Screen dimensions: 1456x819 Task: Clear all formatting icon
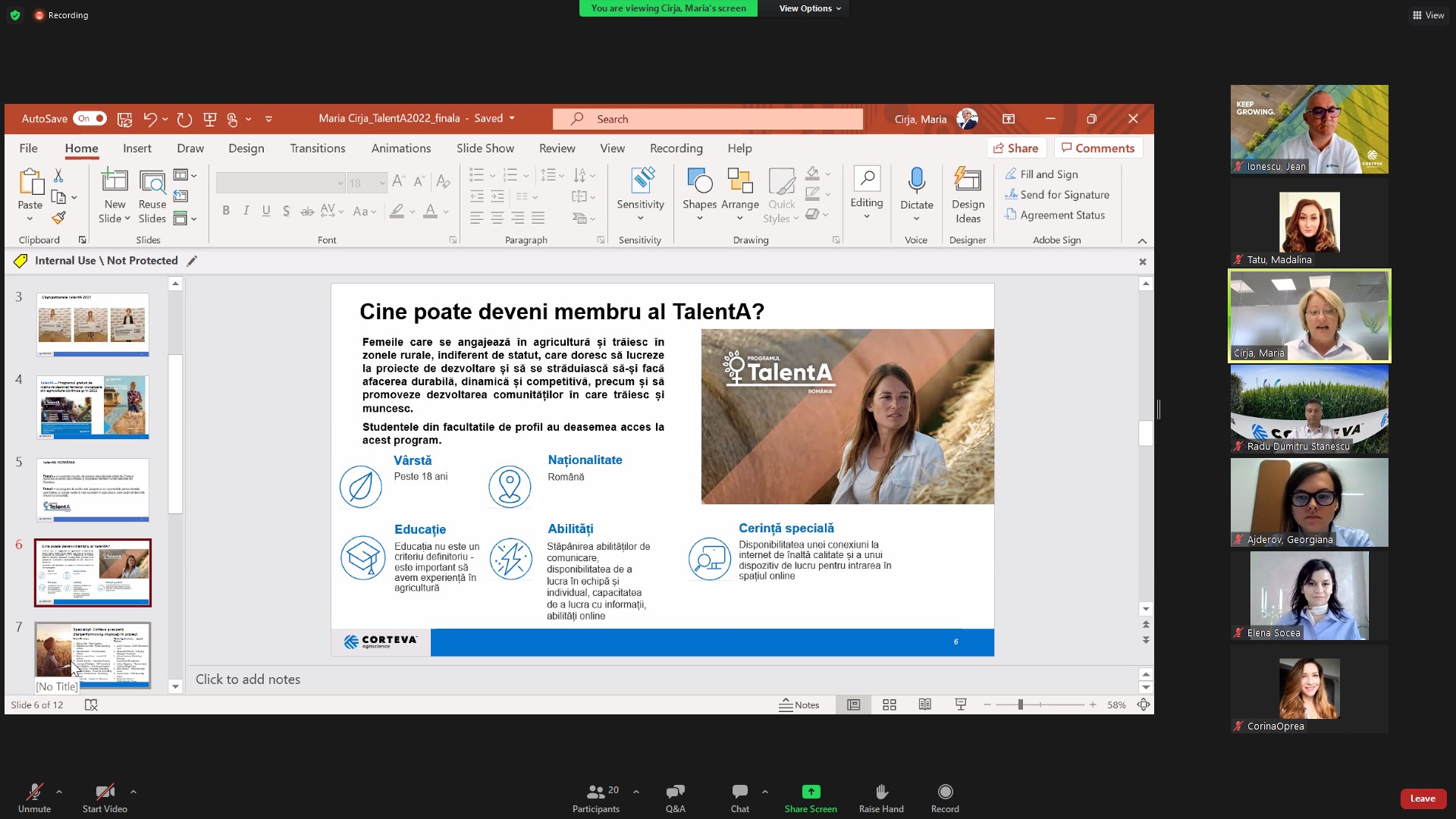click(x=444, y=181)
